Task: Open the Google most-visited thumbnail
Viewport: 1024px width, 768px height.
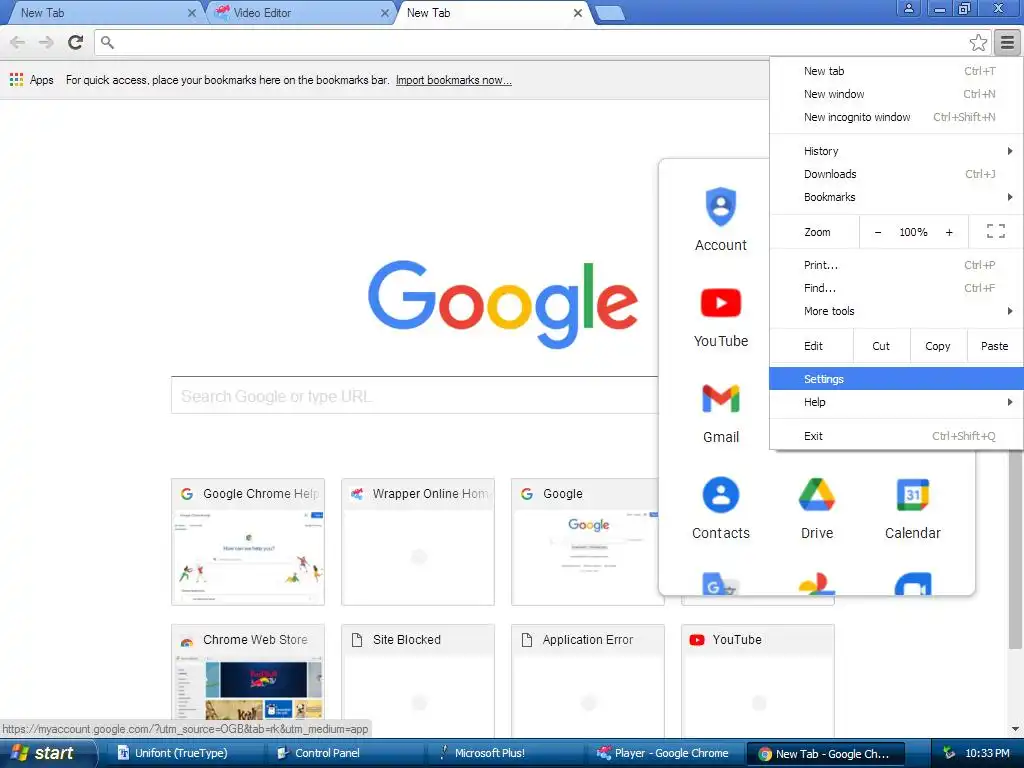Action: point(586,541)
